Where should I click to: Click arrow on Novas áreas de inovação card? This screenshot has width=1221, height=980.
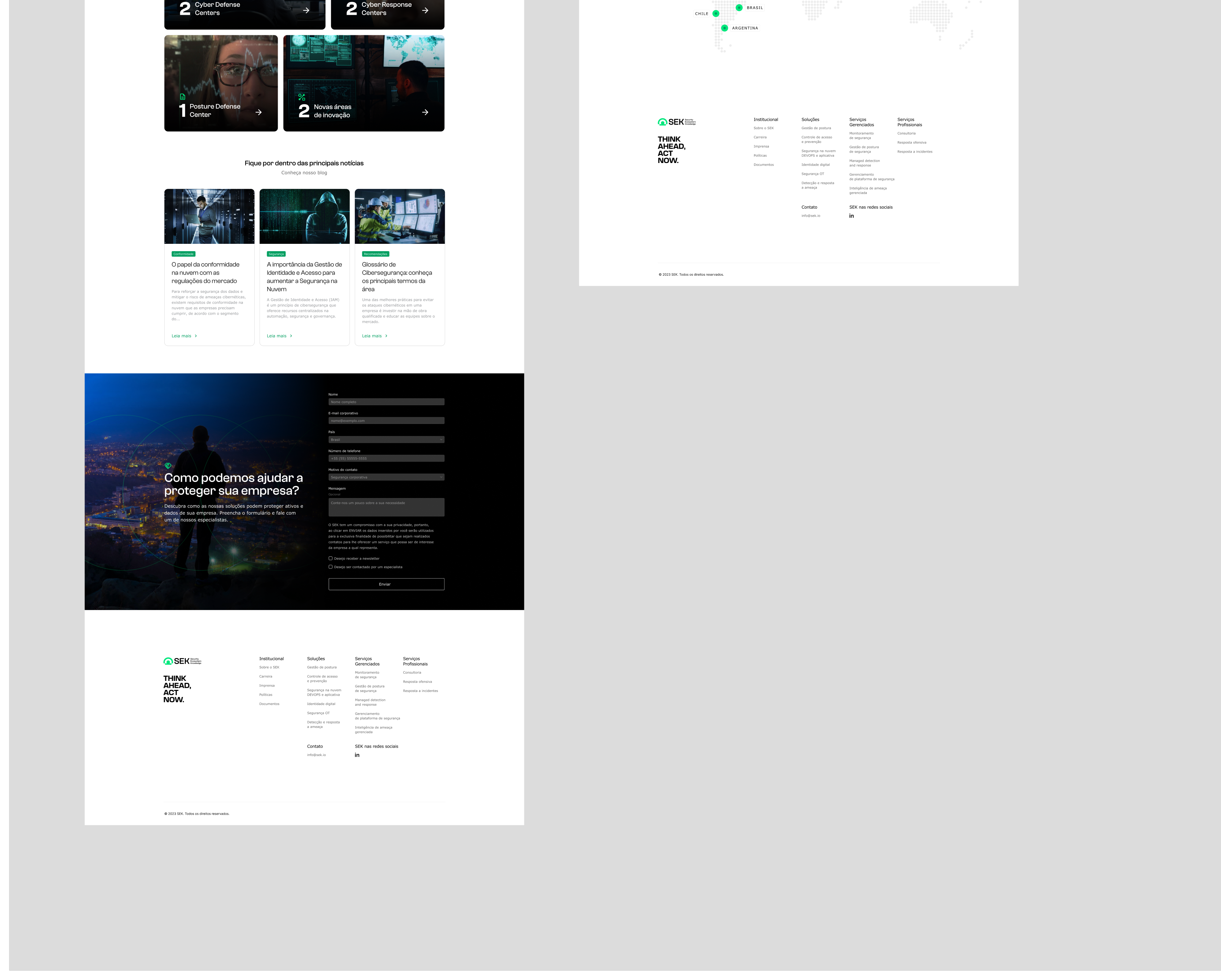(x=425, y=112)
